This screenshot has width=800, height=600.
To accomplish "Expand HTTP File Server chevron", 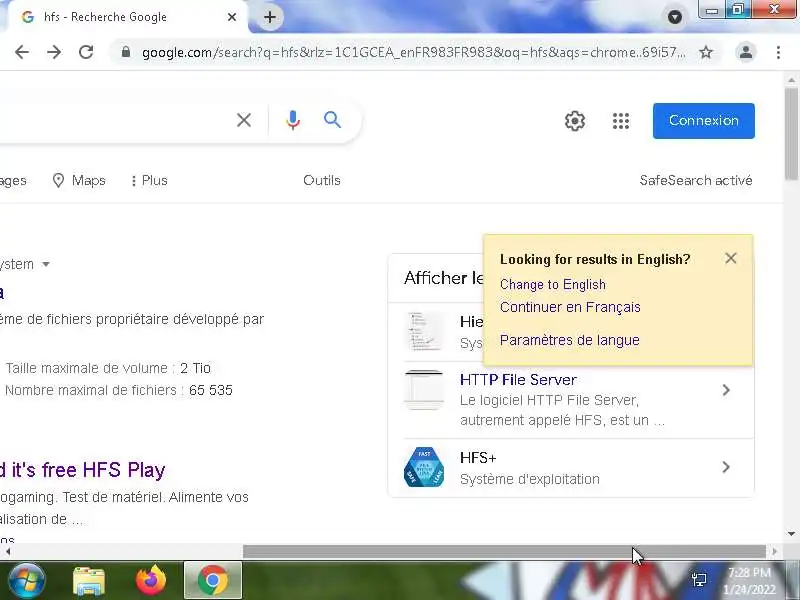I will (726, 390).
